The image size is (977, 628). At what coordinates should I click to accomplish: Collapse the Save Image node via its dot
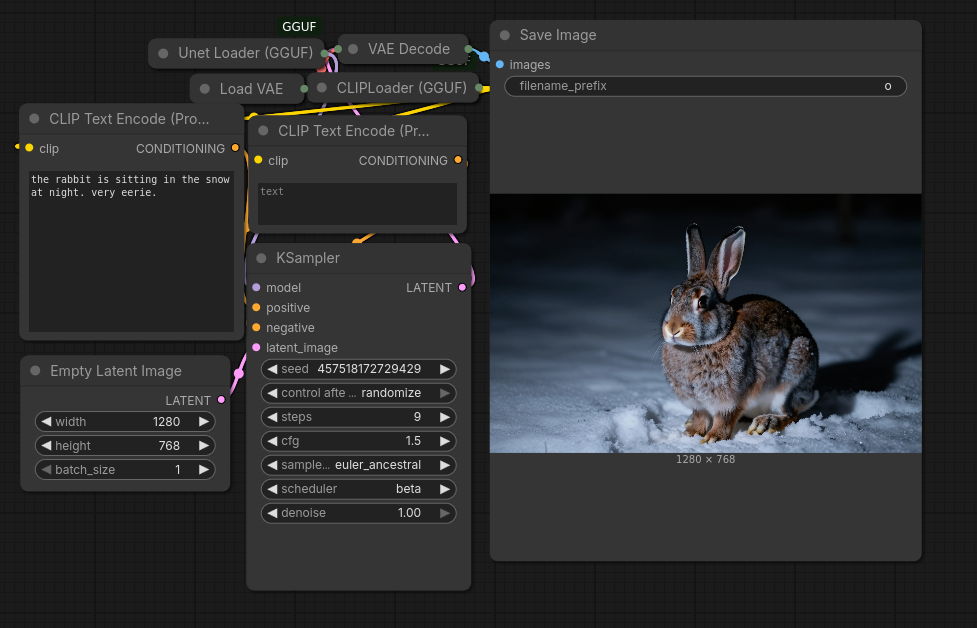[x=505, y=35]
